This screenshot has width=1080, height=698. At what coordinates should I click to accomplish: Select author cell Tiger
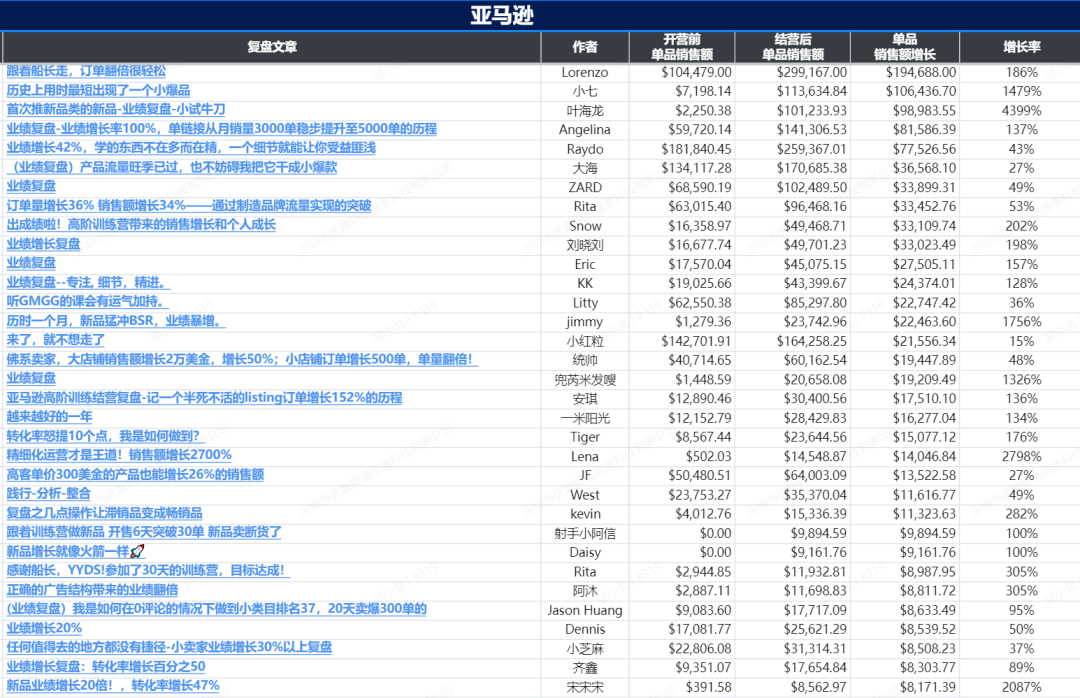pos(585,437)
